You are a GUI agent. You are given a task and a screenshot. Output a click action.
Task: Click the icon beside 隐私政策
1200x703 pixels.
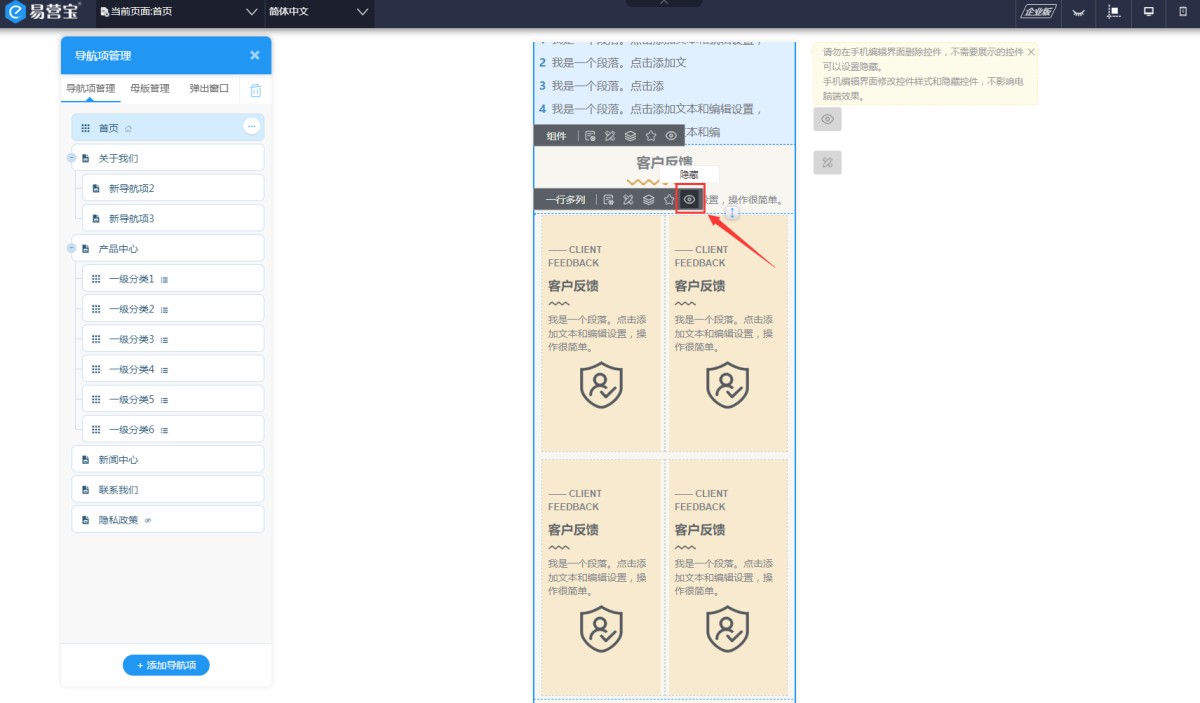coord(148,520)
